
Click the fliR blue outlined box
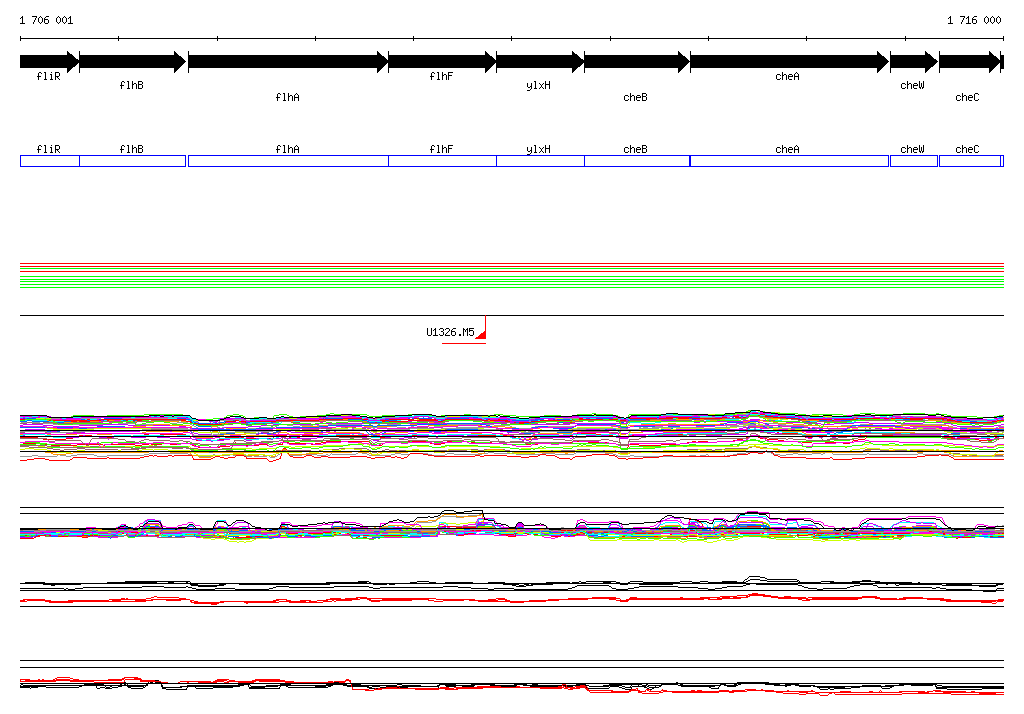50,161
